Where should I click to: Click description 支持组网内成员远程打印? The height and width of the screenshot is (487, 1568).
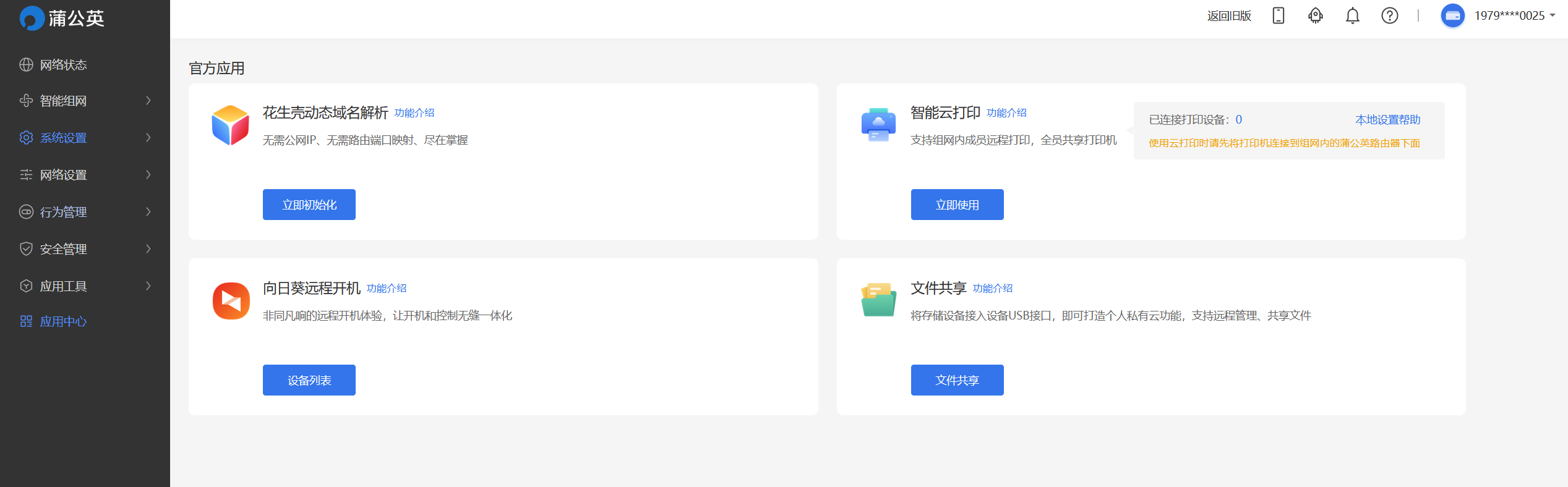point(1014,140)
